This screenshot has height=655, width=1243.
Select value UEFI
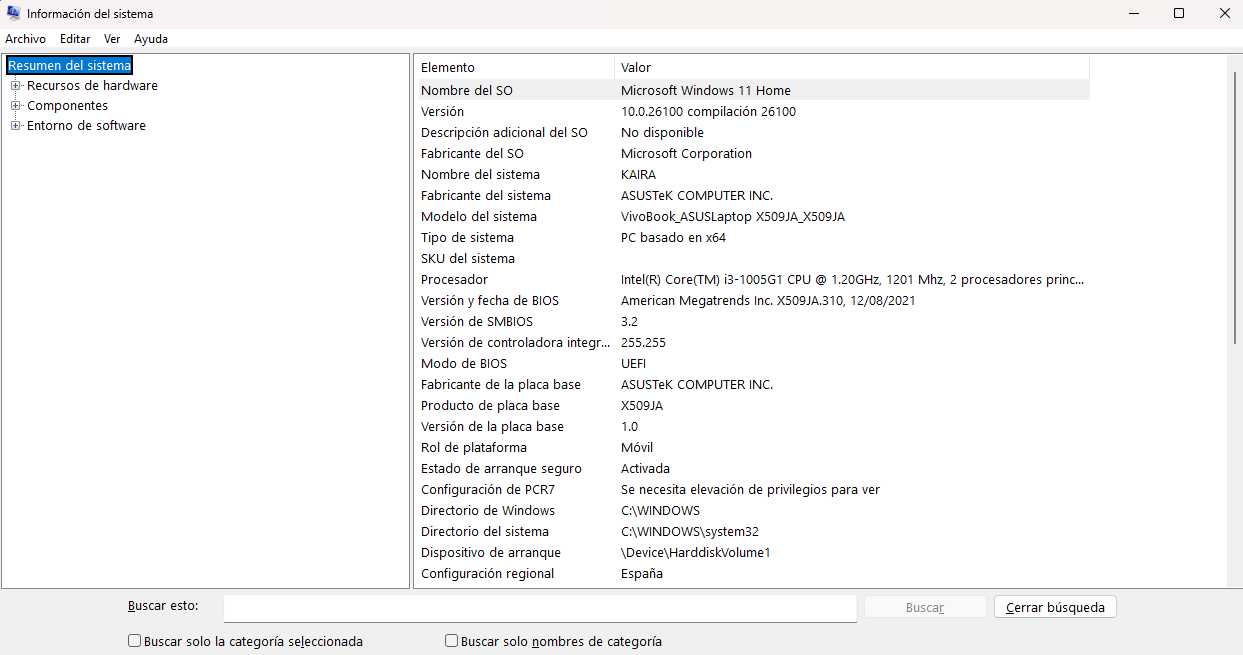(x=633, y=363)
